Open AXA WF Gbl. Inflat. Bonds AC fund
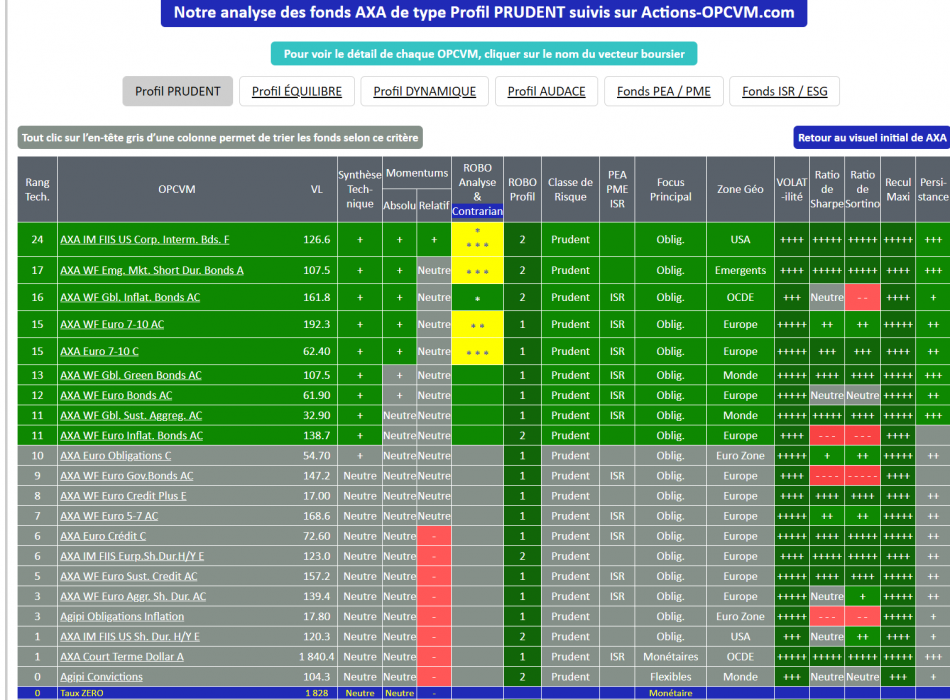This screenshot has width=950, height=700. (x=130, y=297)
